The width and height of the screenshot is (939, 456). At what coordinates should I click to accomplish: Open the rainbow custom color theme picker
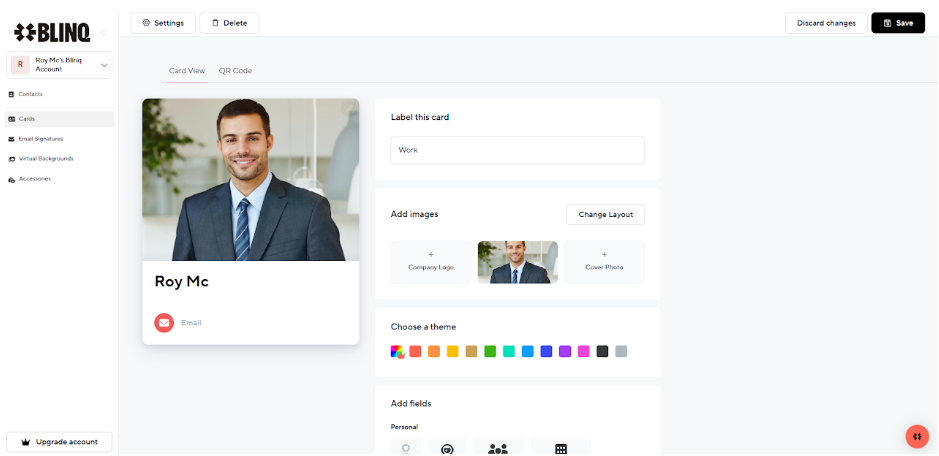click(x=397, y=351)
